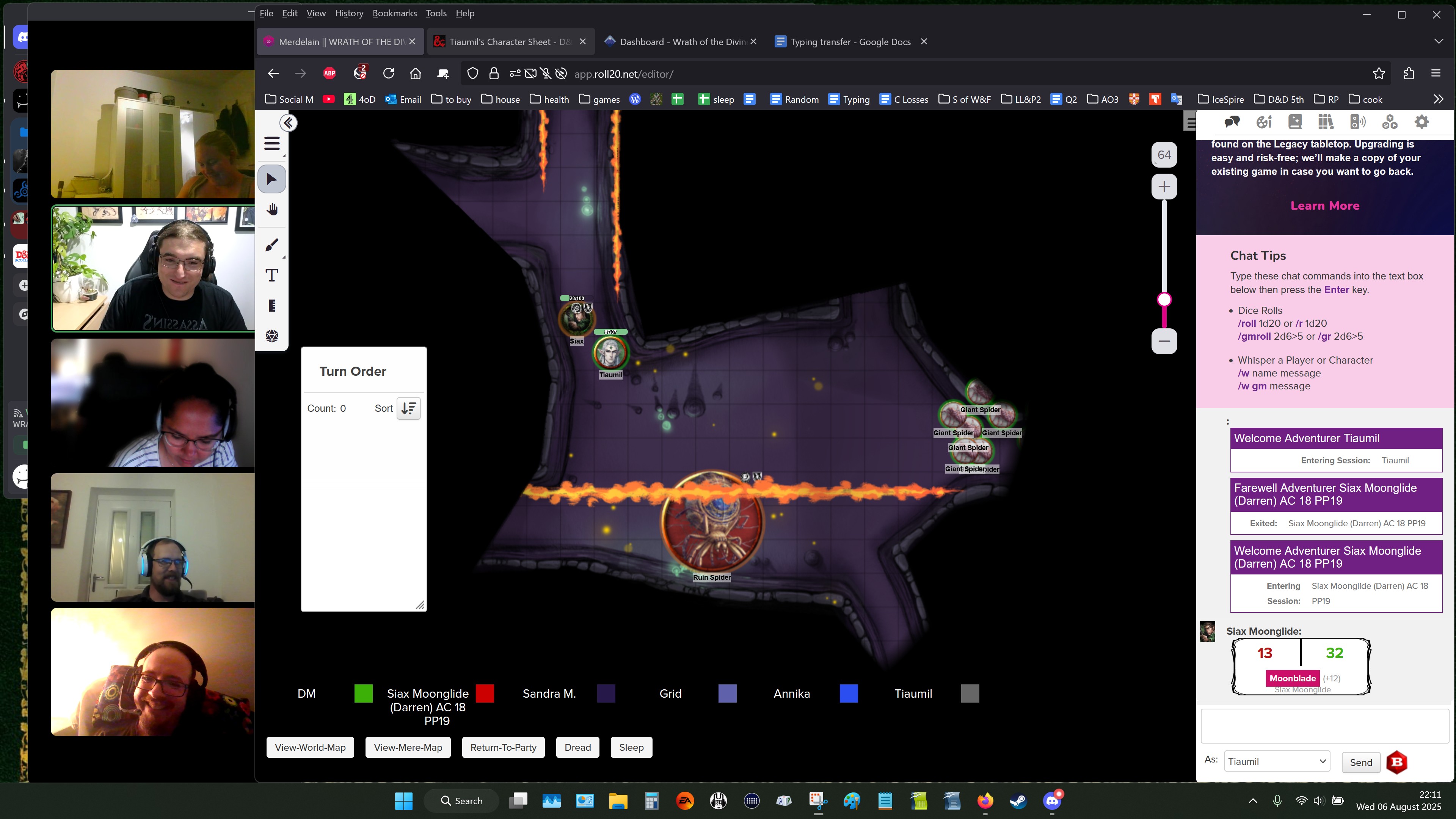Open the dice rolling tool

pos(272,336)
